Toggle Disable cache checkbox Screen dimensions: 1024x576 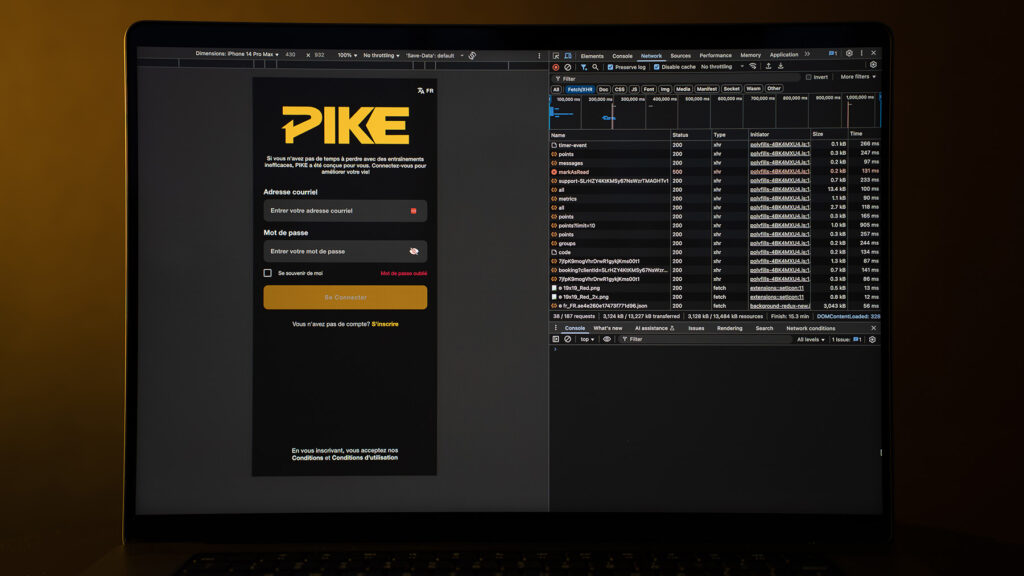(657, 67)
